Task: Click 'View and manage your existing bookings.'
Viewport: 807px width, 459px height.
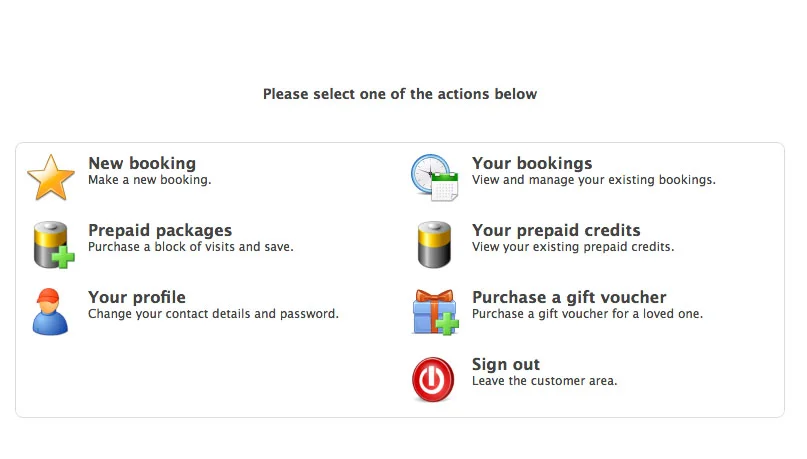Action: click(x=594, y=180)
